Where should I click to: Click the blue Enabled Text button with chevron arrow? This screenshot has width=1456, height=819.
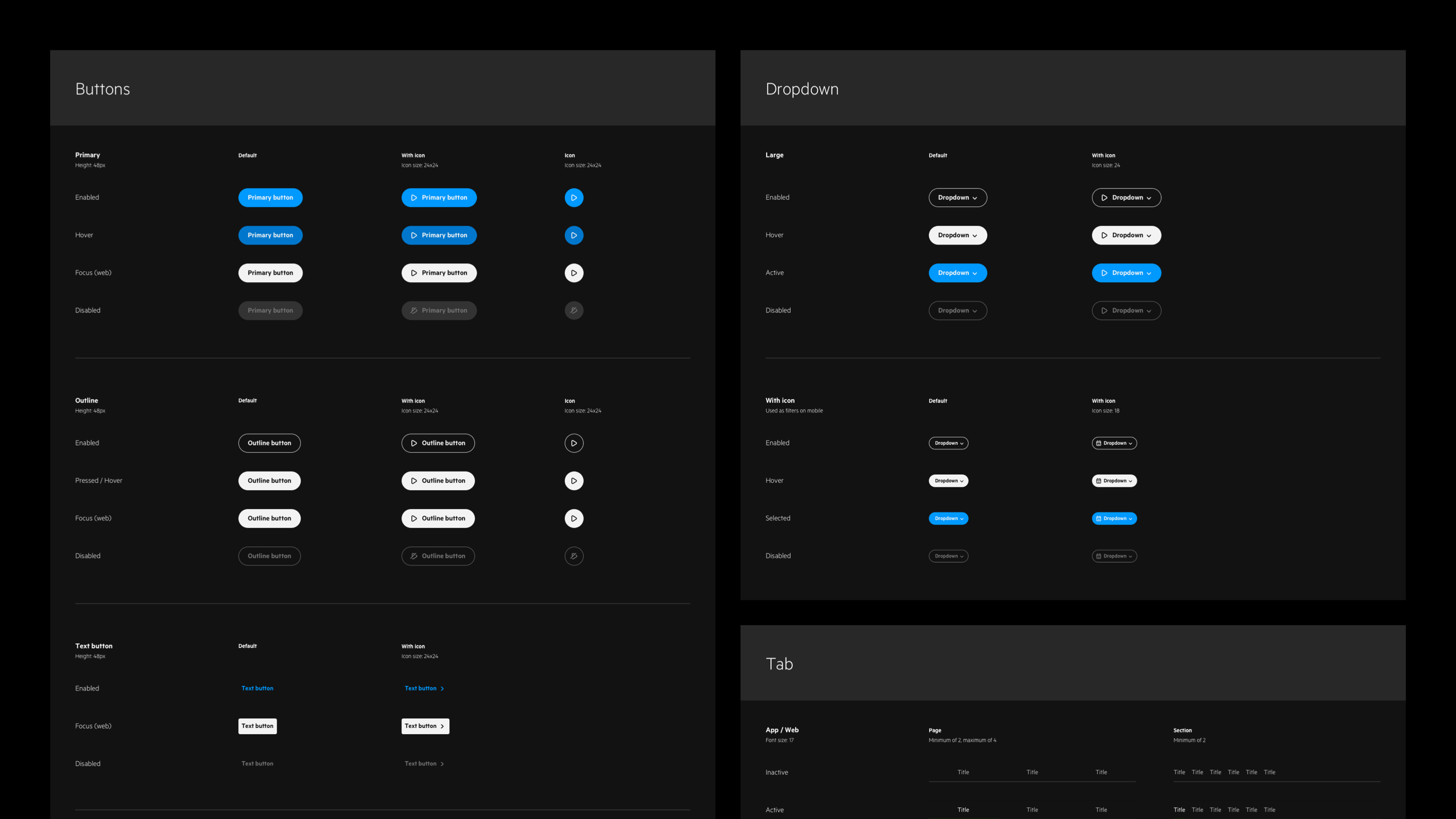tap(424, 688)
